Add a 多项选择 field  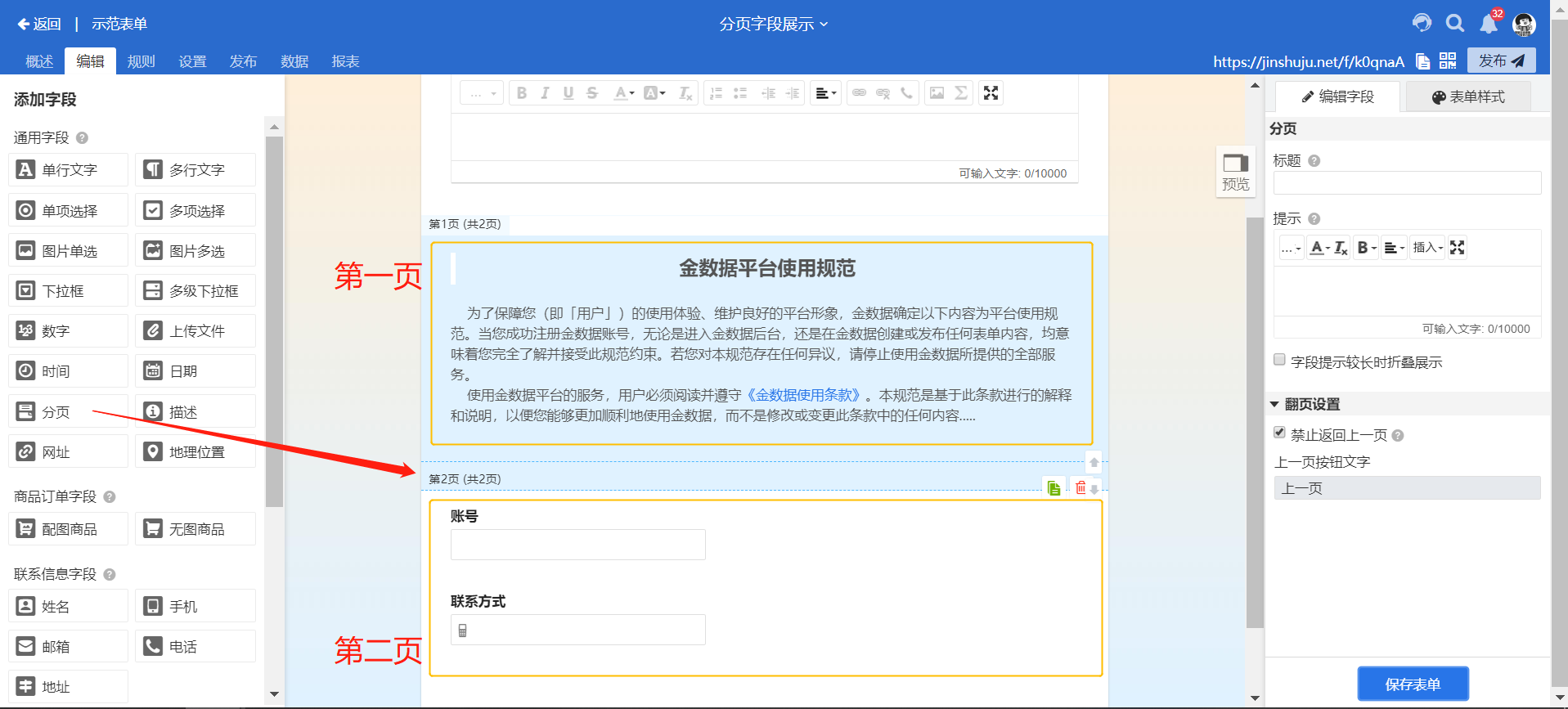coord(195,210)
